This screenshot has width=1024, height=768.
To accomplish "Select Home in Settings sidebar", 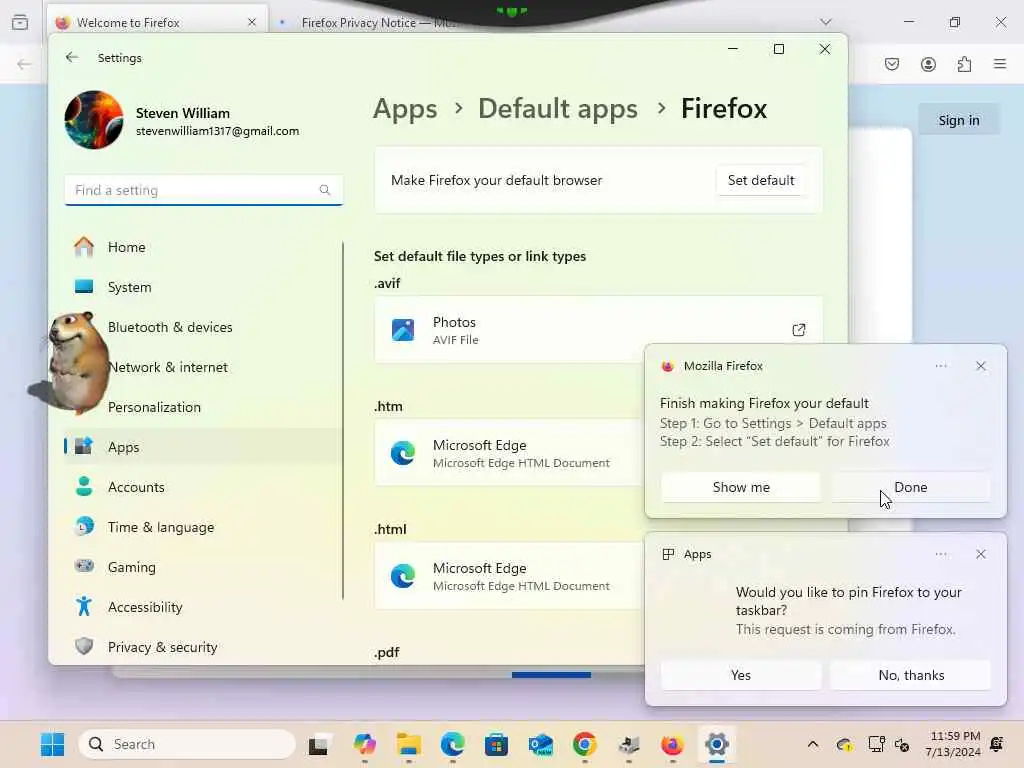I will [203, 247].
